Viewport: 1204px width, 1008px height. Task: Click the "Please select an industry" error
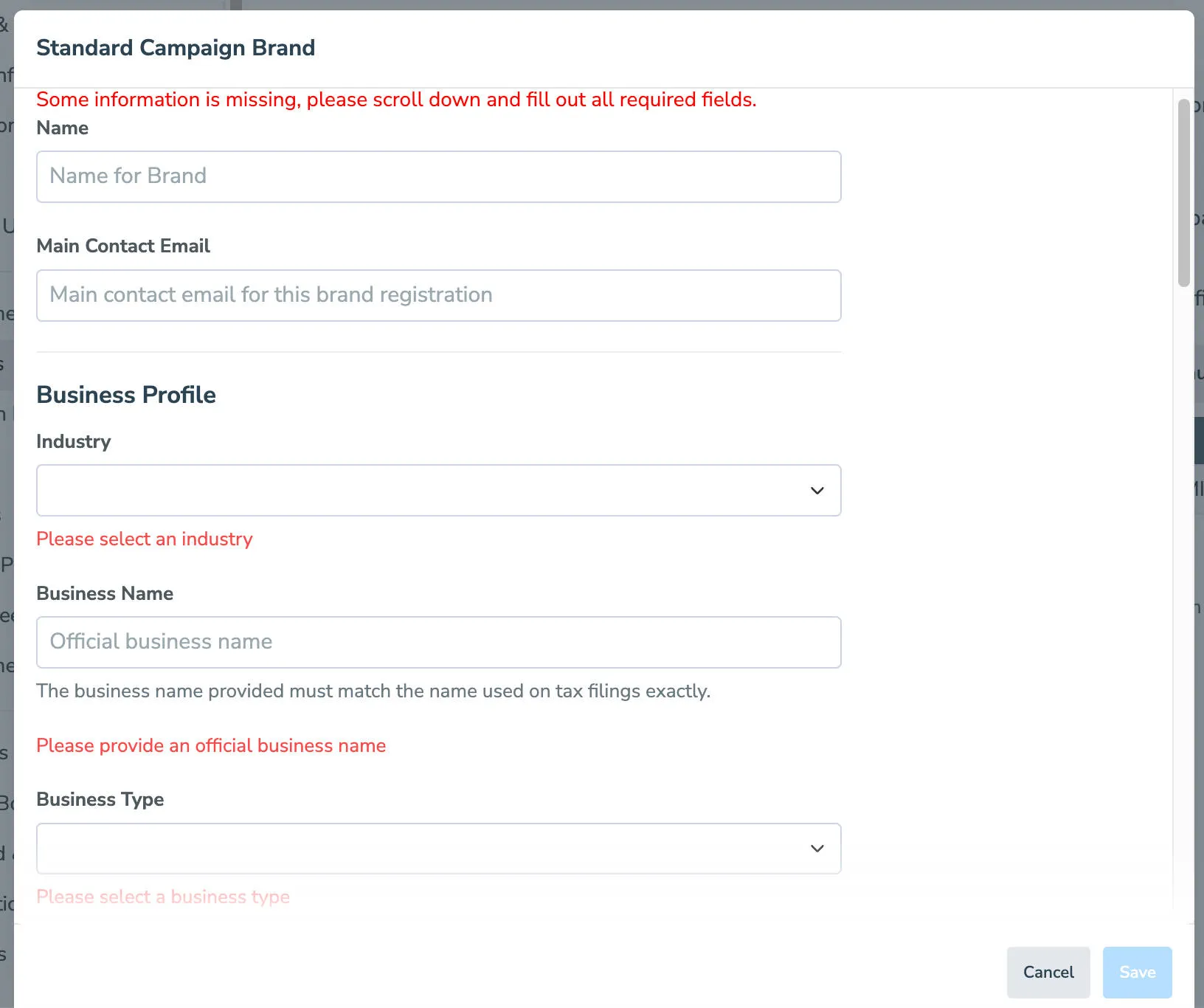[145, 539]
